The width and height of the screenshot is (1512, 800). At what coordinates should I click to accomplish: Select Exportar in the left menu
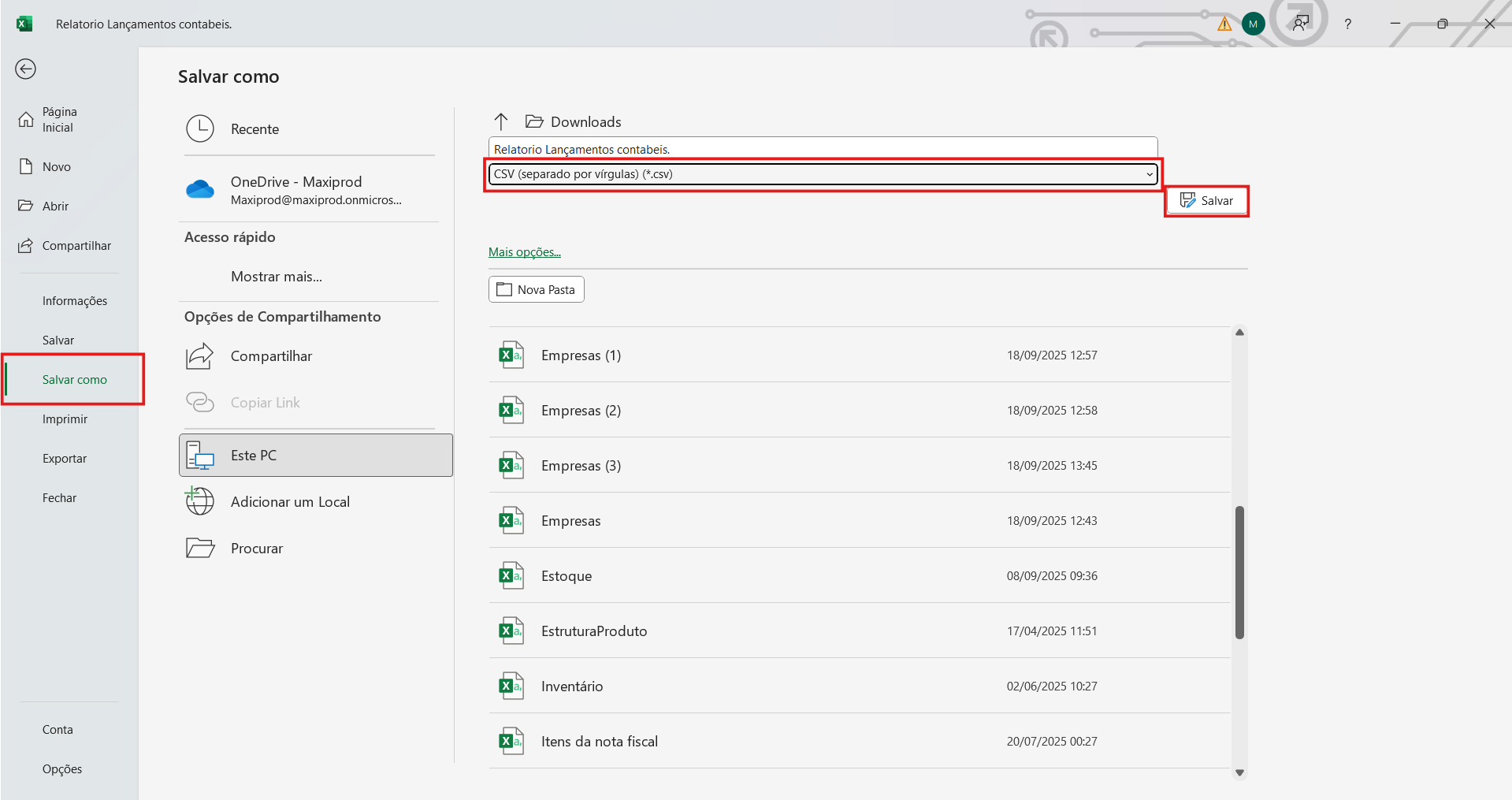[65, 459]
